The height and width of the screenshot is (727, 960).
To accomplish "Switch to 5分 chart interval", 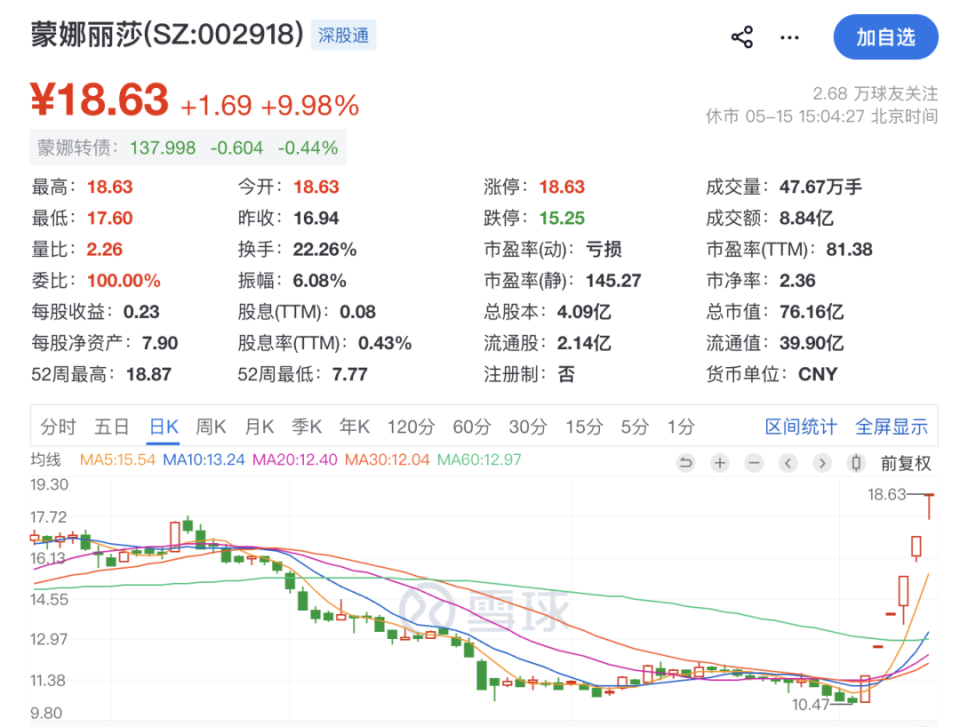I will tap(634, 426).
